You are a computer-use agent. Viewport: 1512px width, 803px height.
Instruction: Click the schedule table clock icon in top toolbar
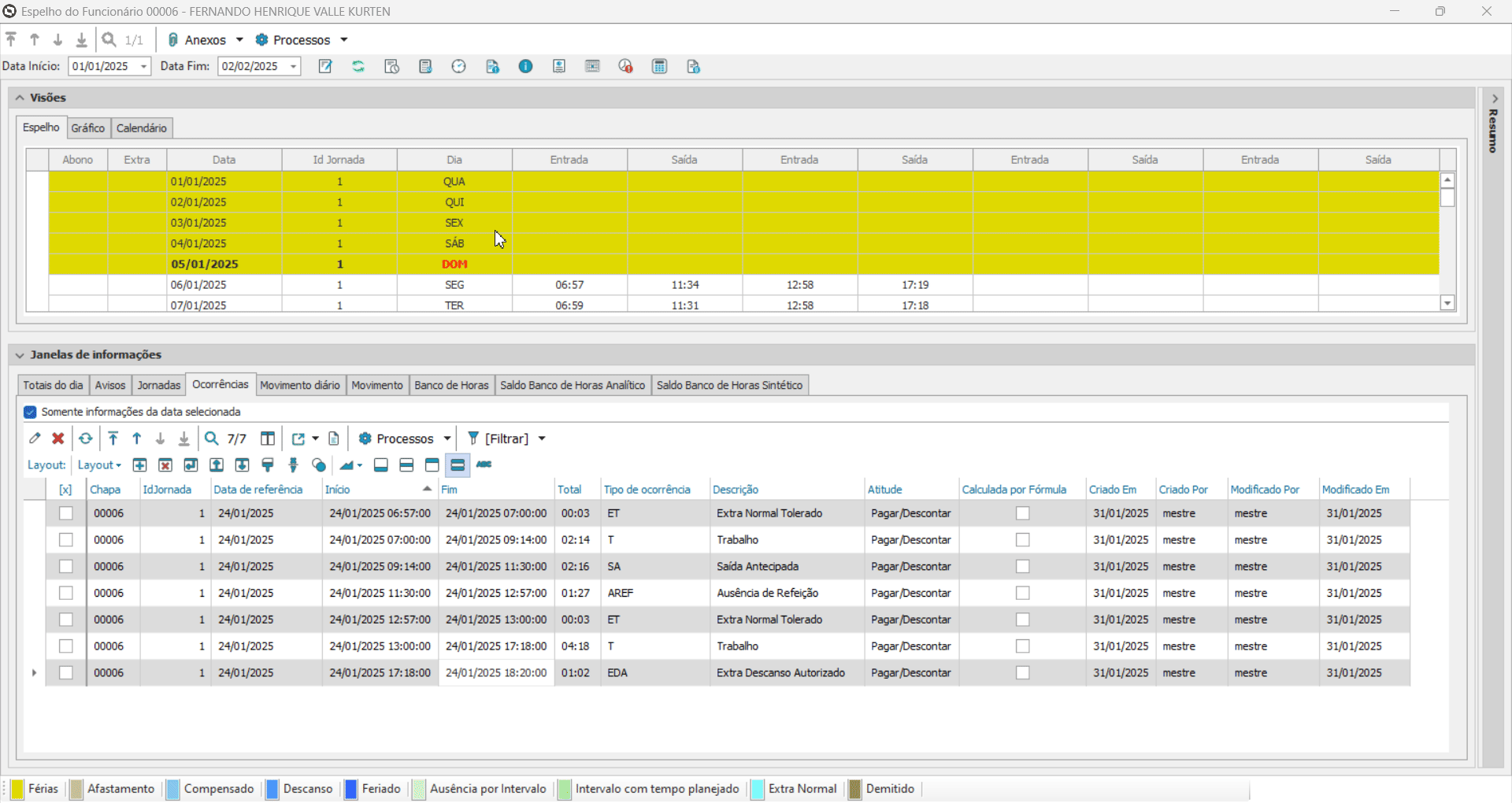click(392, 67)
